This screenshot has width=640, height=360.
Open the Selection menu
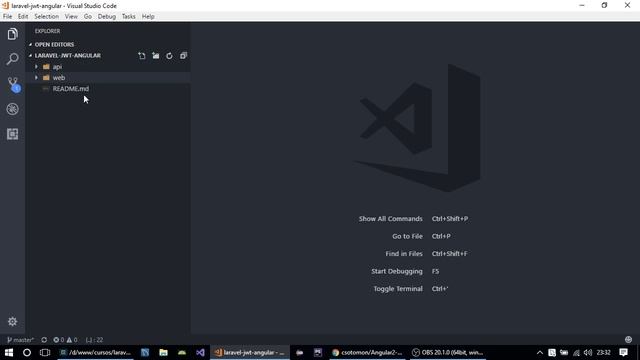click(x=47, y=16)
